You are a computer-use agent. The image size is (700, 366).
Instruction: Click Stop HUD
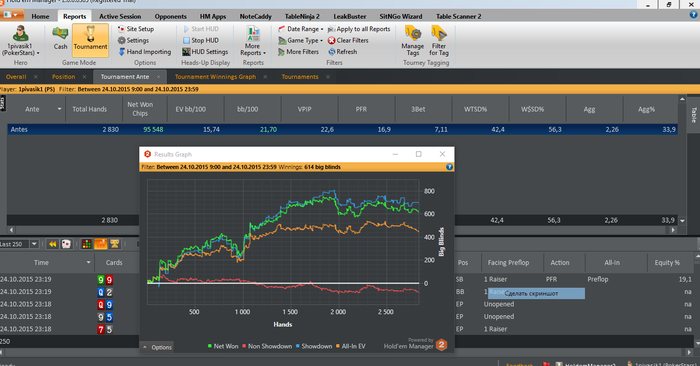coord(200,40)
